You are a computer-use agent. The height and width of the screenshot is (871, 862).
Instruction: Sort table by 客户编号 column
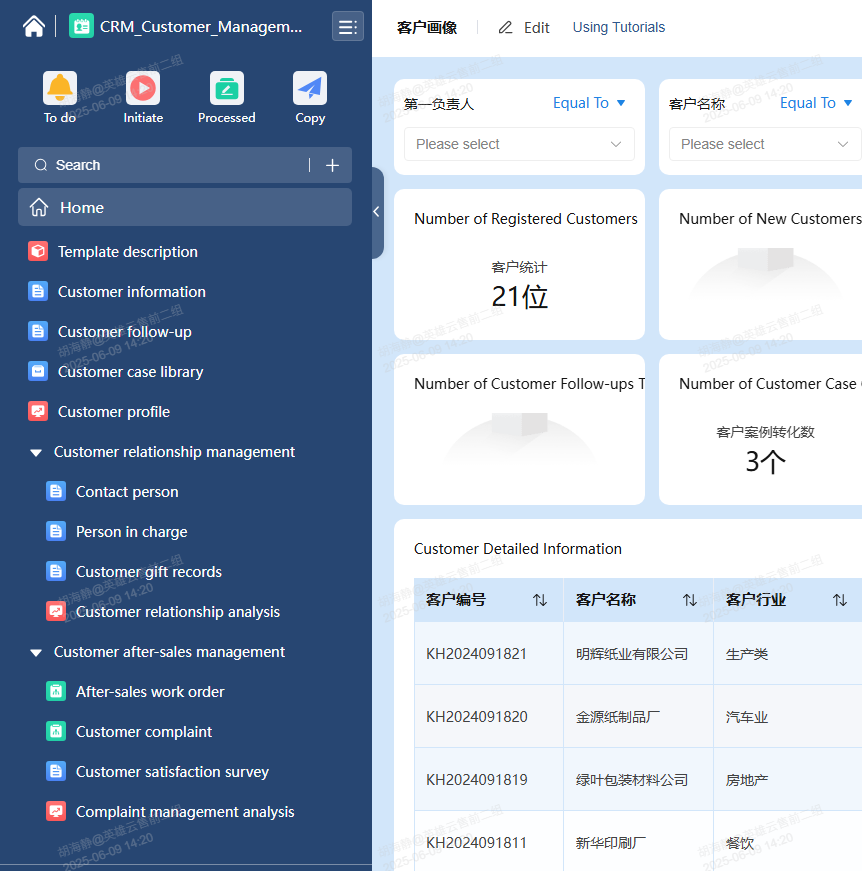pyautogui.click(x=539, y=600)
